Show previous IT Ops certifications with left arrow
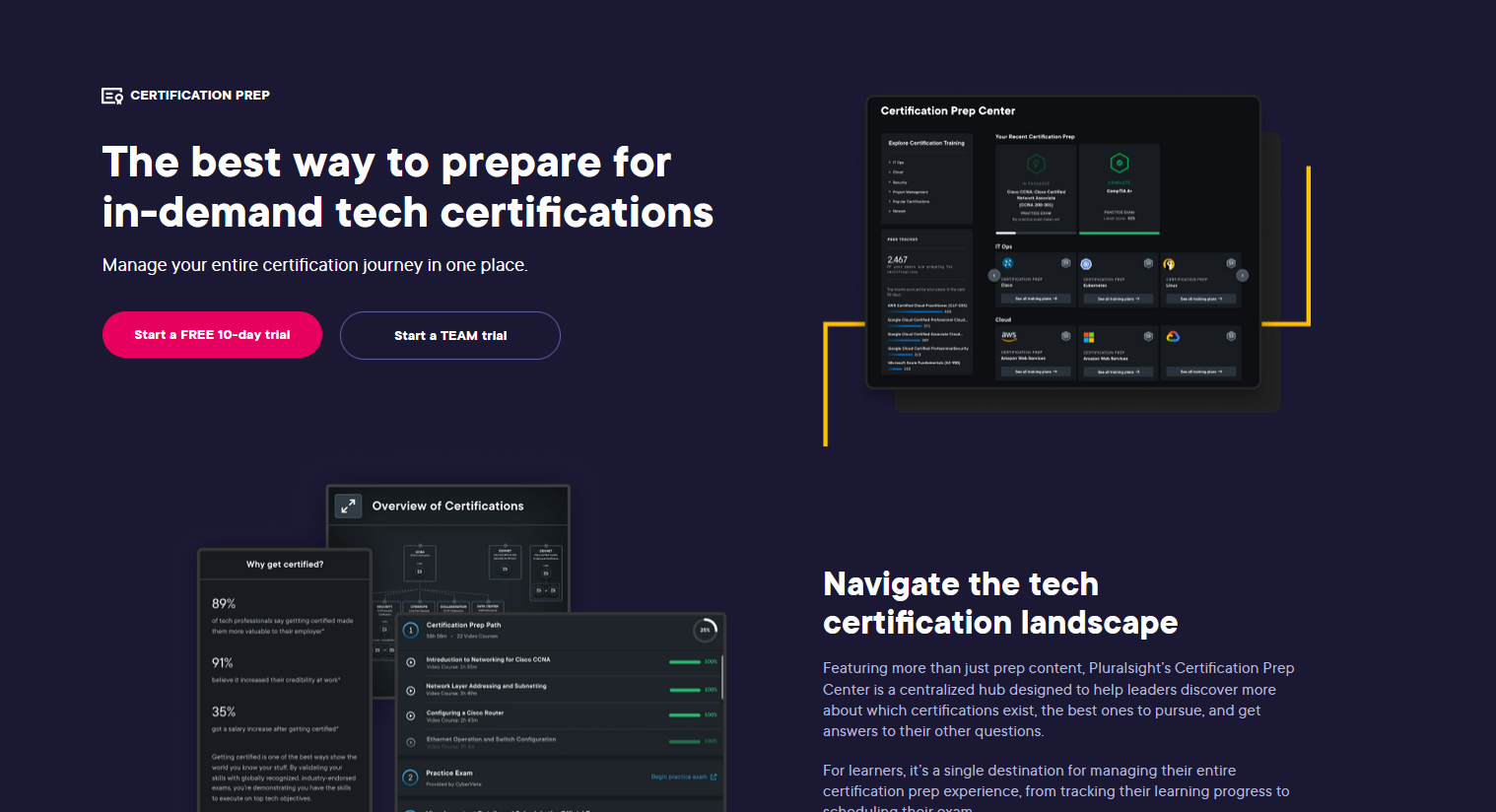This screenshot has height=812, width=1496. point(993,276)
